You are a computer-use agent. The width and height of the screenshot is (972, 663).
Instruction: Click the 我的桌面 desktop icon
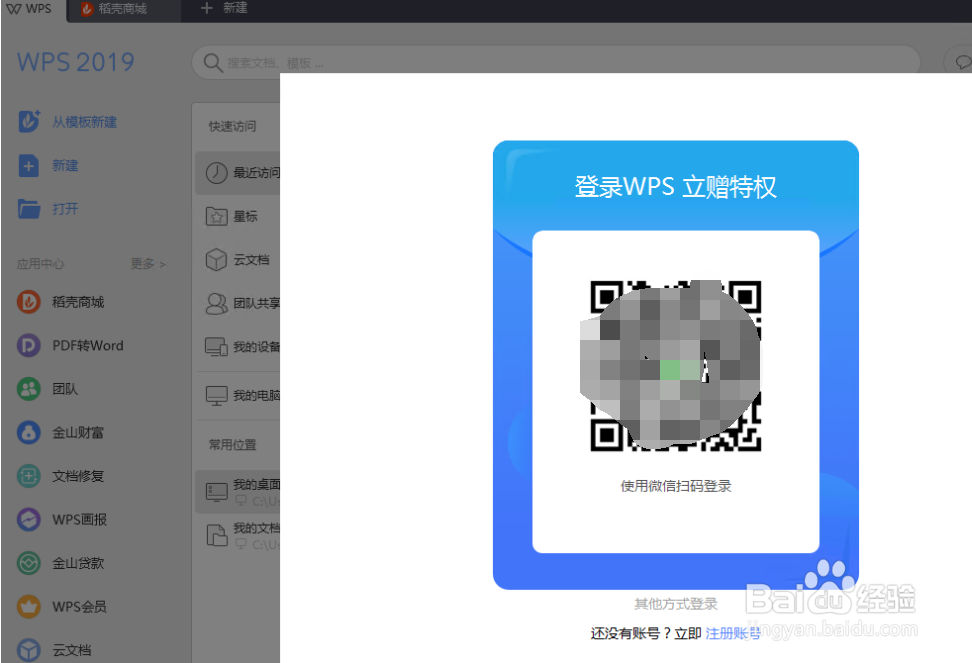coord(216,492)
